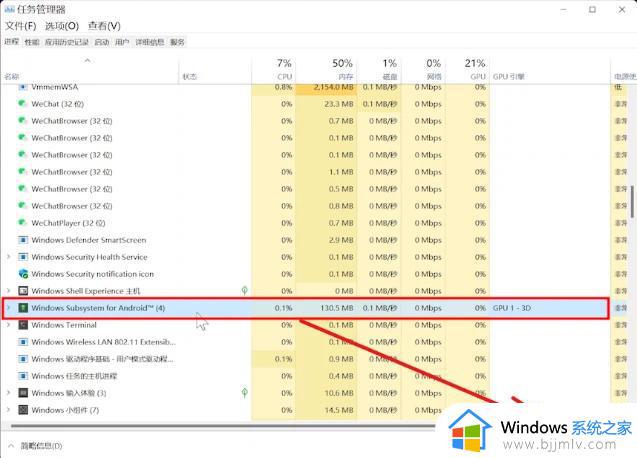
Task: Click green leaf status icon on 输入体验 row
Action: click(245, 392)
